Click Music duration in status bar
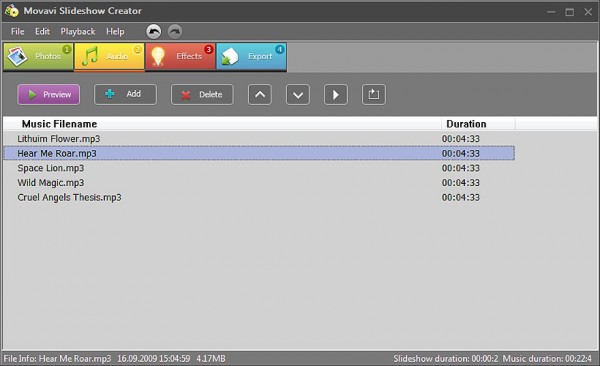 point(547,359)
